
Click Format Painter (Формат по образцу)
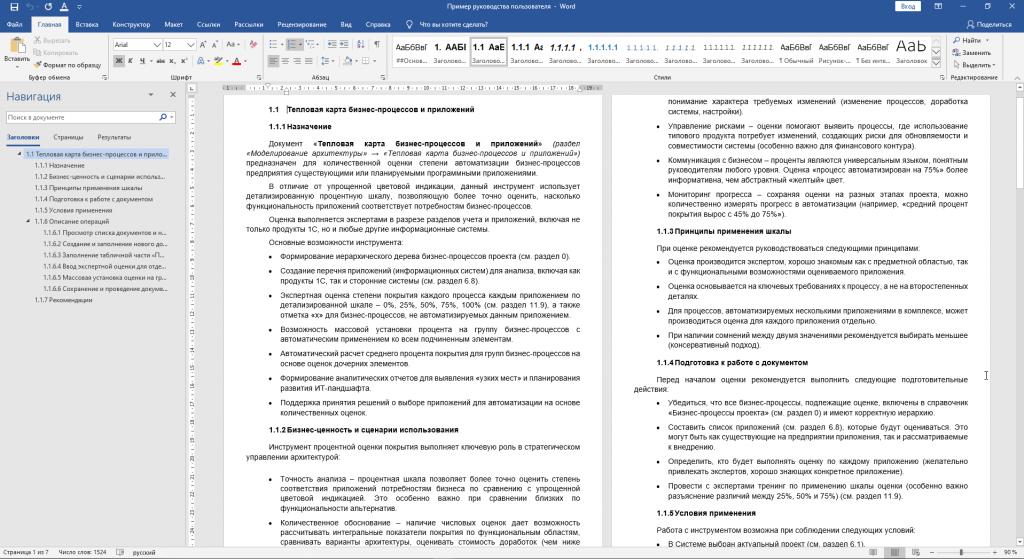68,65
